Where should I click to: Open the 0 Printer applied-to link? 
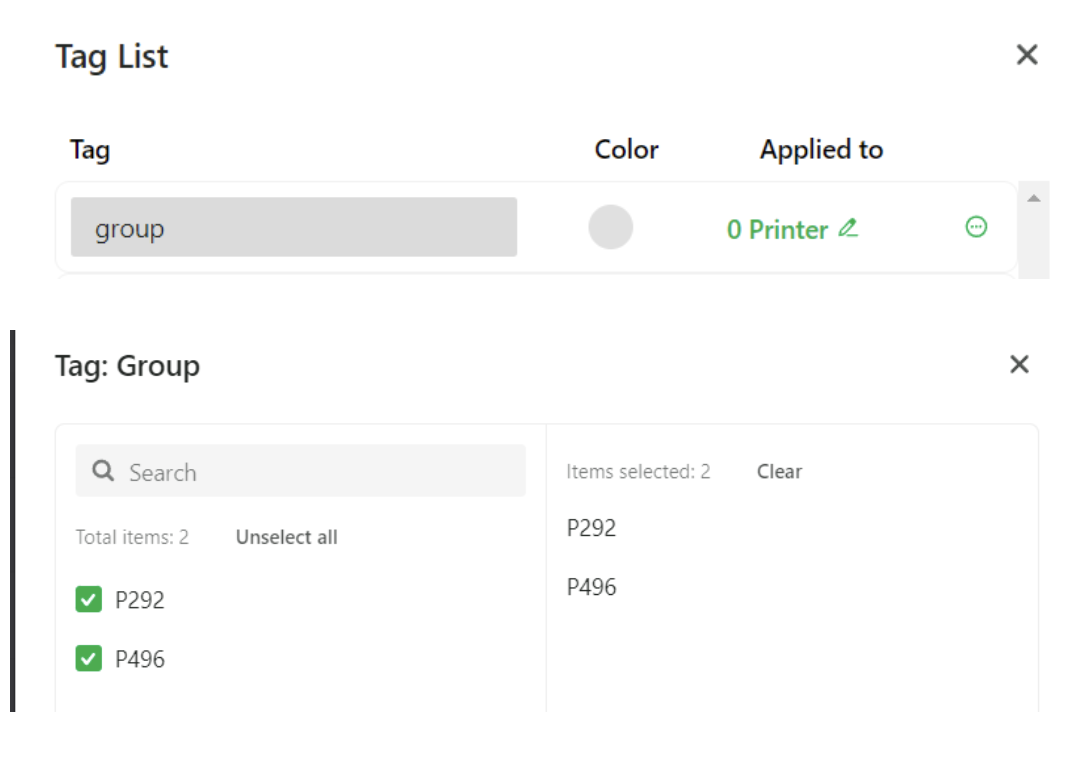pos(777,229)
